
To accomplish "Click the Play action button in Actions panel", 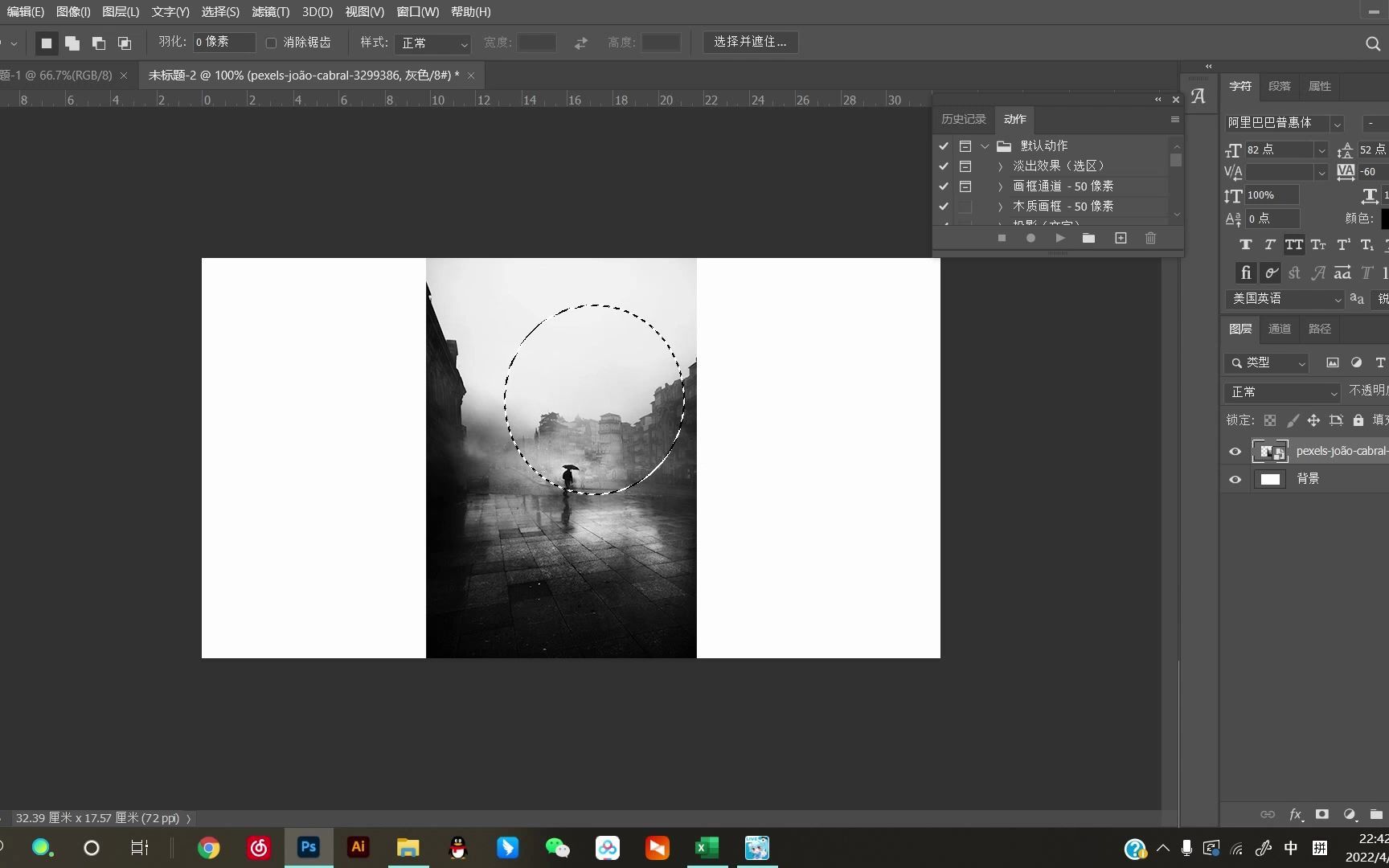I will [1059, 238].
